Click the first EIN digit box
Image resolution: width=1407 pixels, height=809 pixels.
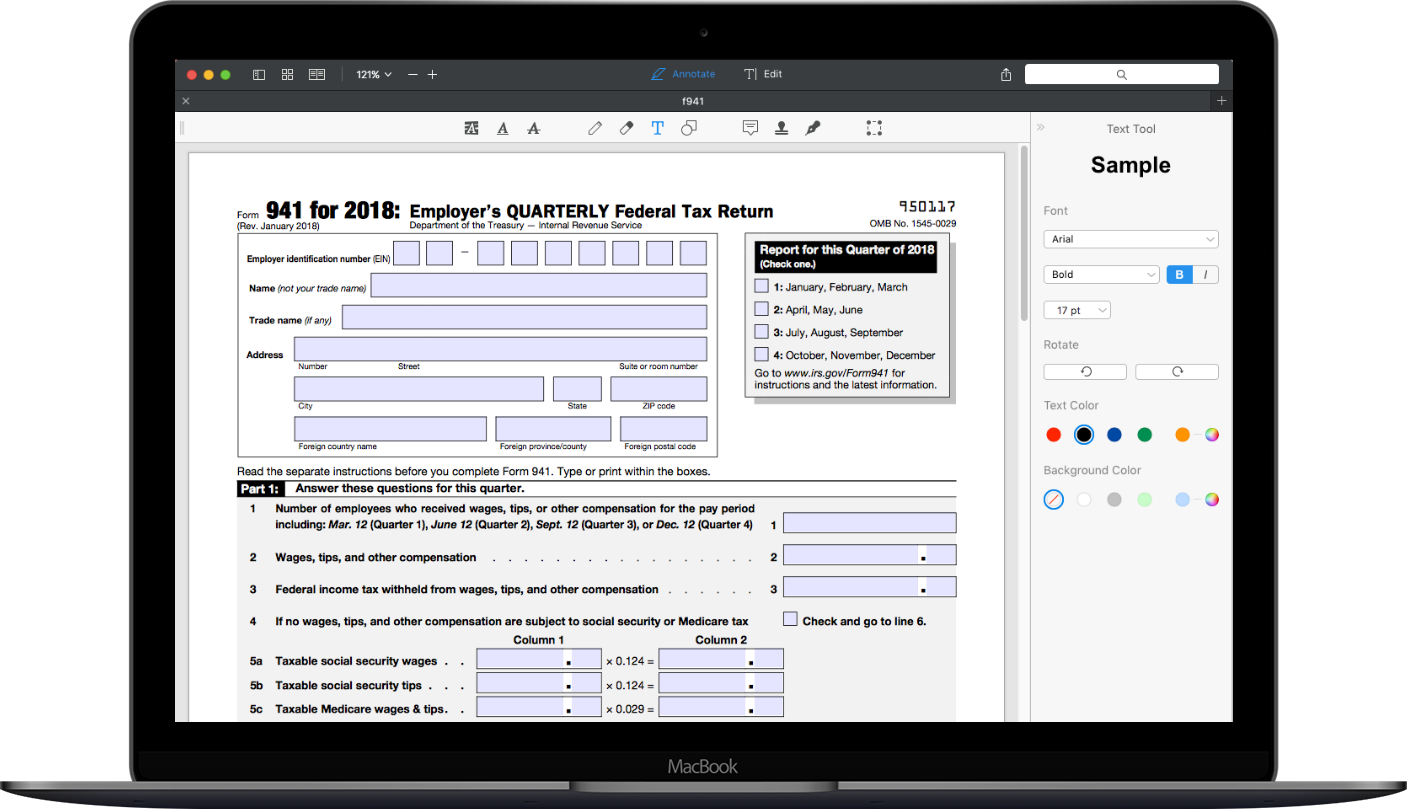click(406, 253)
